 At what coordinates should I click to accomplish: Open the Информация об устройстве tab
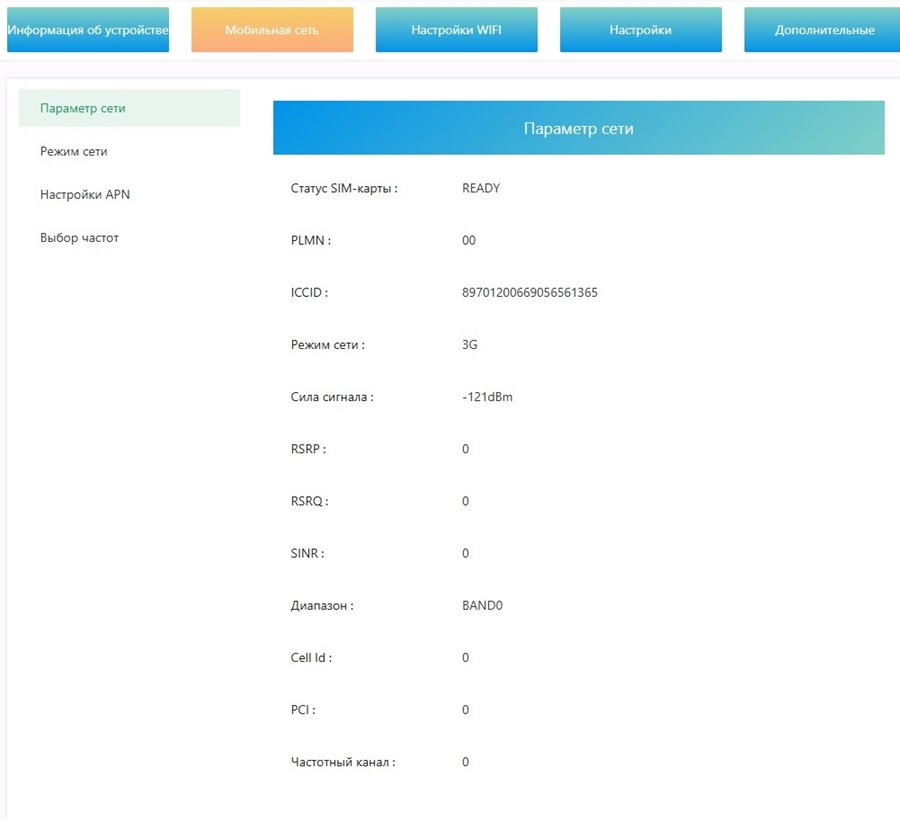coord(88,30)
